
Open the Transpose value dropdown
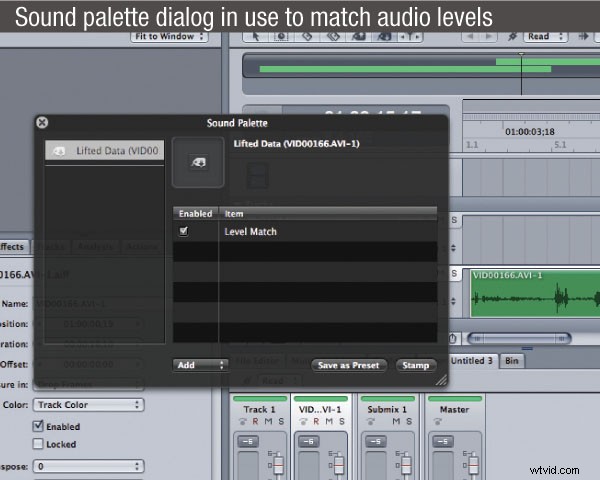coord(88,466)
